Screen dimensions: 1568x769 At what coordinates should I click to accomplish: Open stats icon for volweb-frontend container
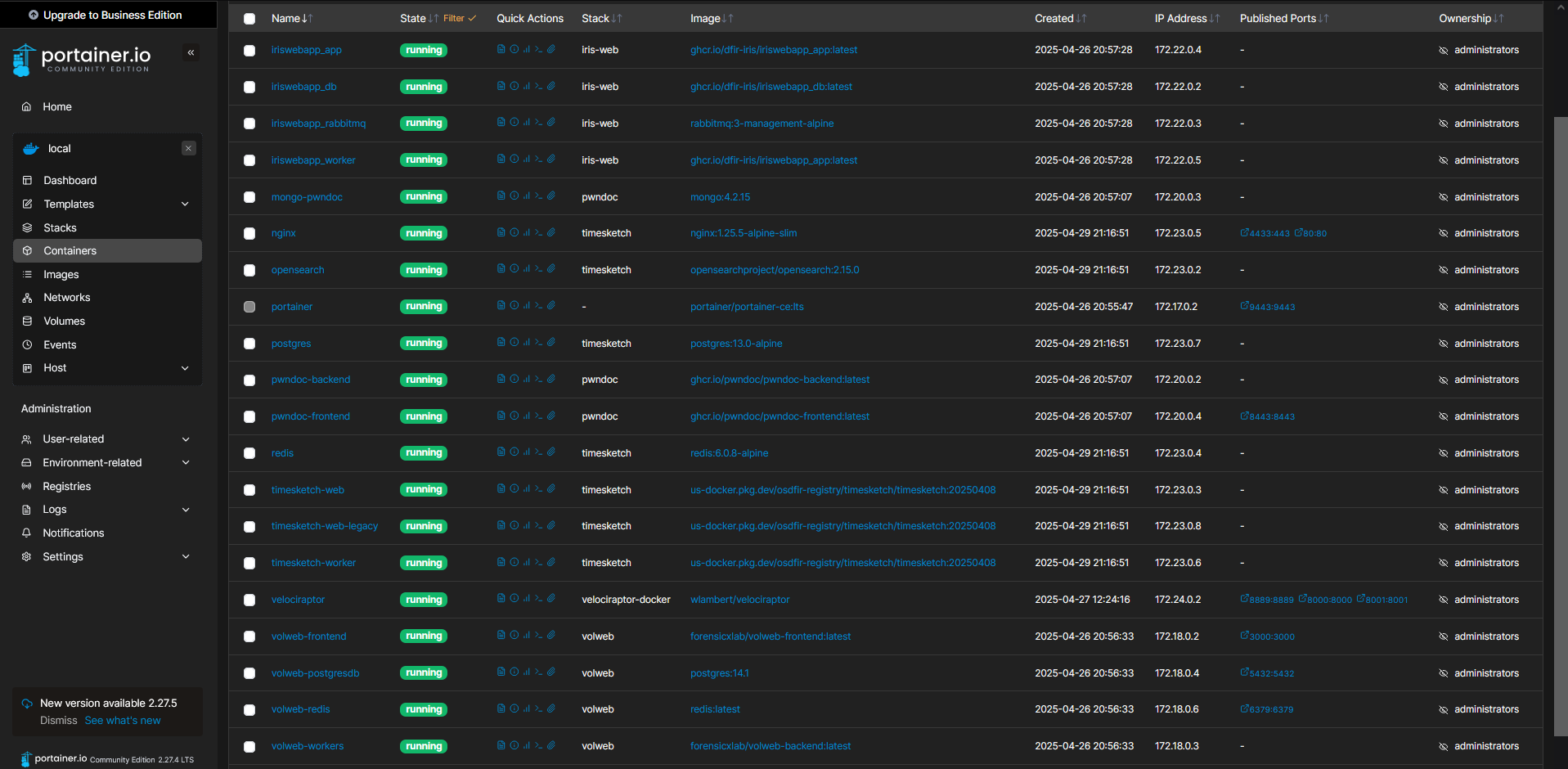(526, 636)
